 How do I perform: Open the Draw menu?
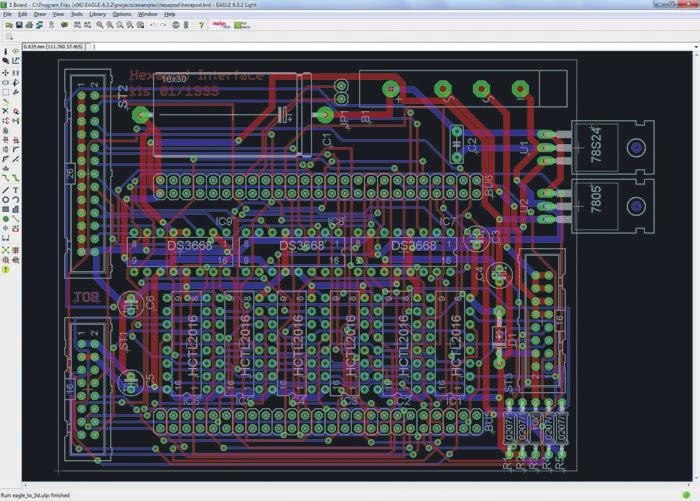pyautogui.click(x=40, y=14)
